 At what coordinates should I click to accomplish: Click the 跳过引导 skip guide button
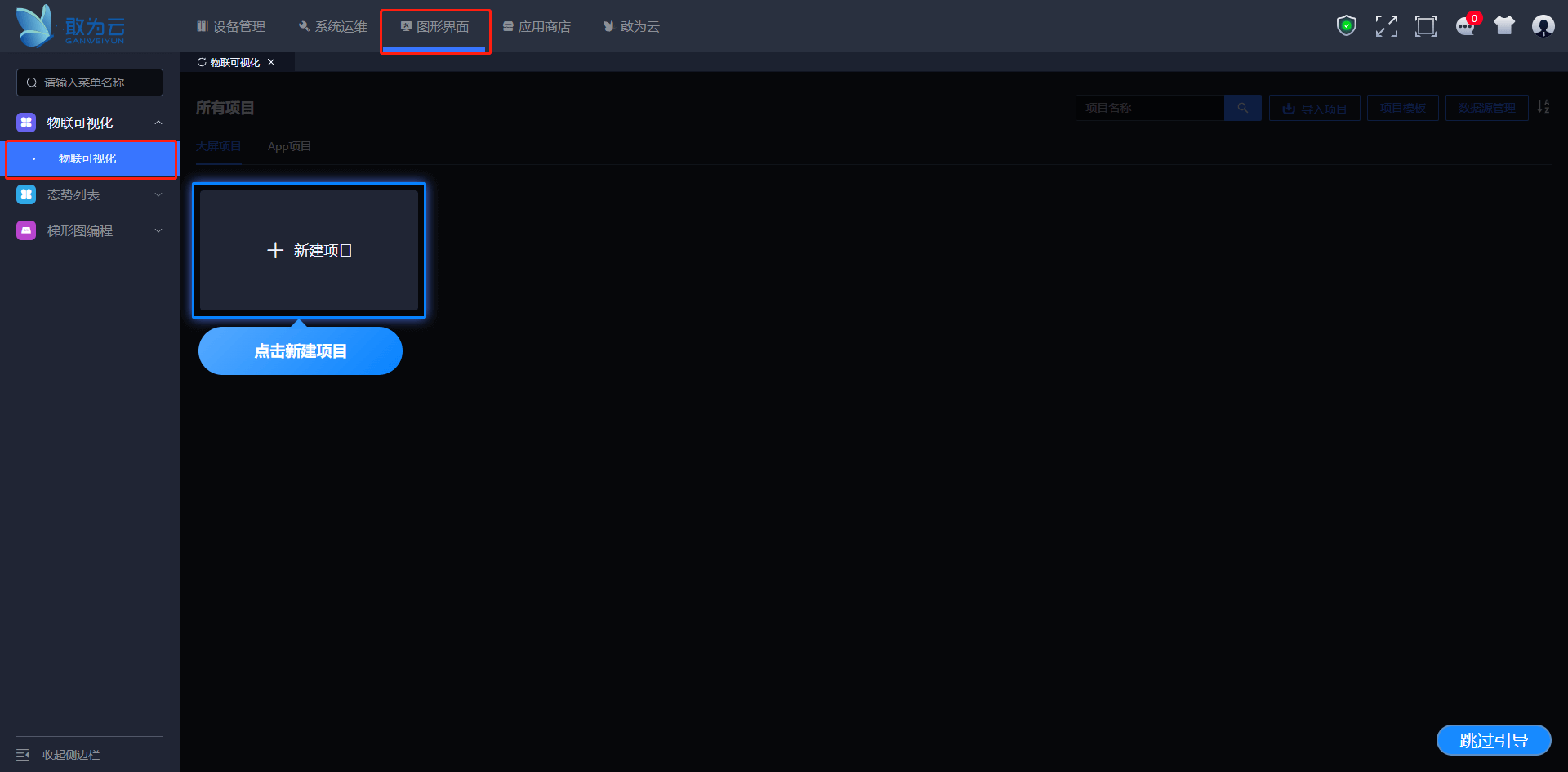click(x=1494, y=740)
